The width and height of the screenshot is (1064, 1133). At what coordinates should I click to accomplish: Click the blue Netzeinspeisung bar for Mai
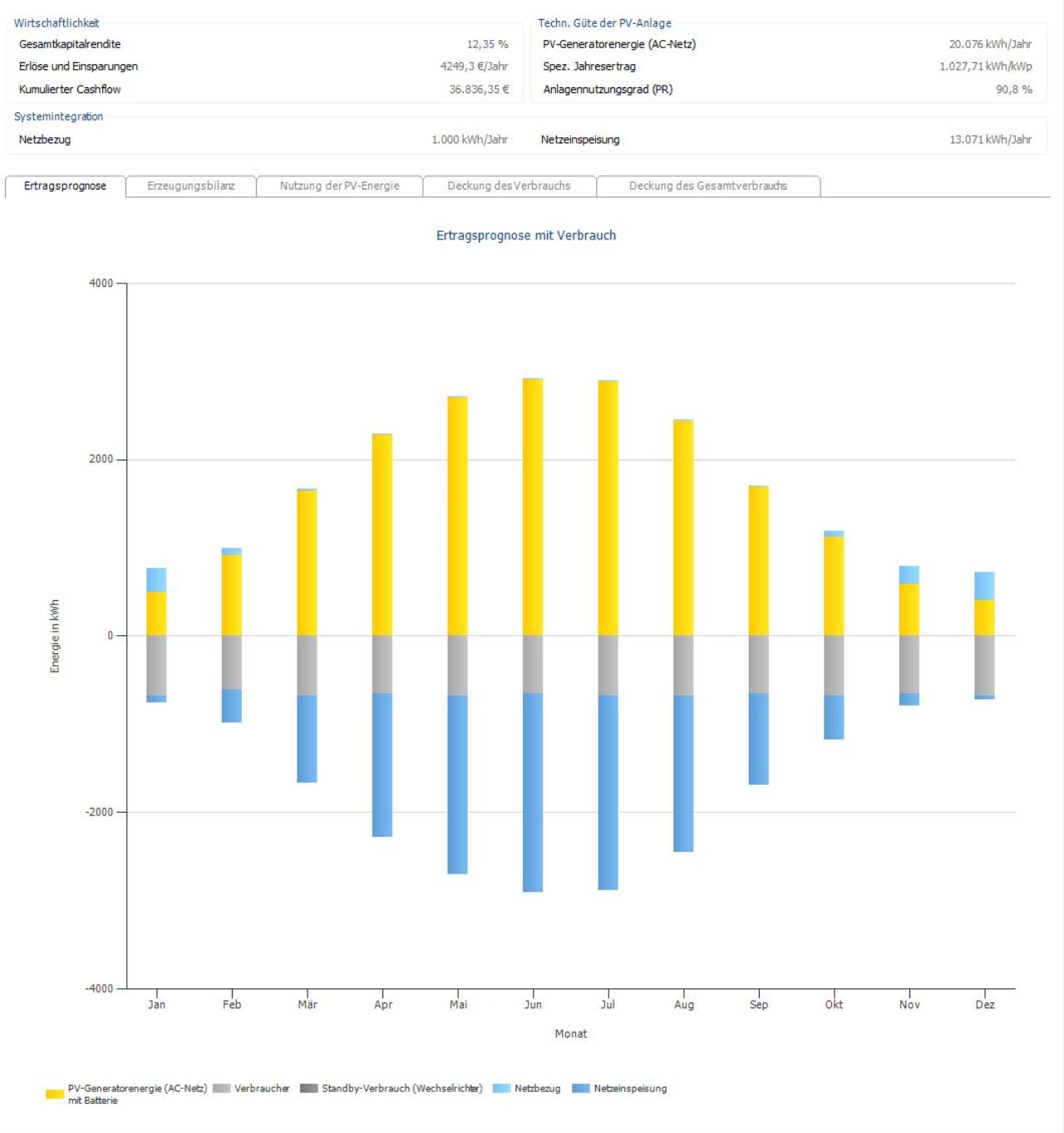click(457, 784)
